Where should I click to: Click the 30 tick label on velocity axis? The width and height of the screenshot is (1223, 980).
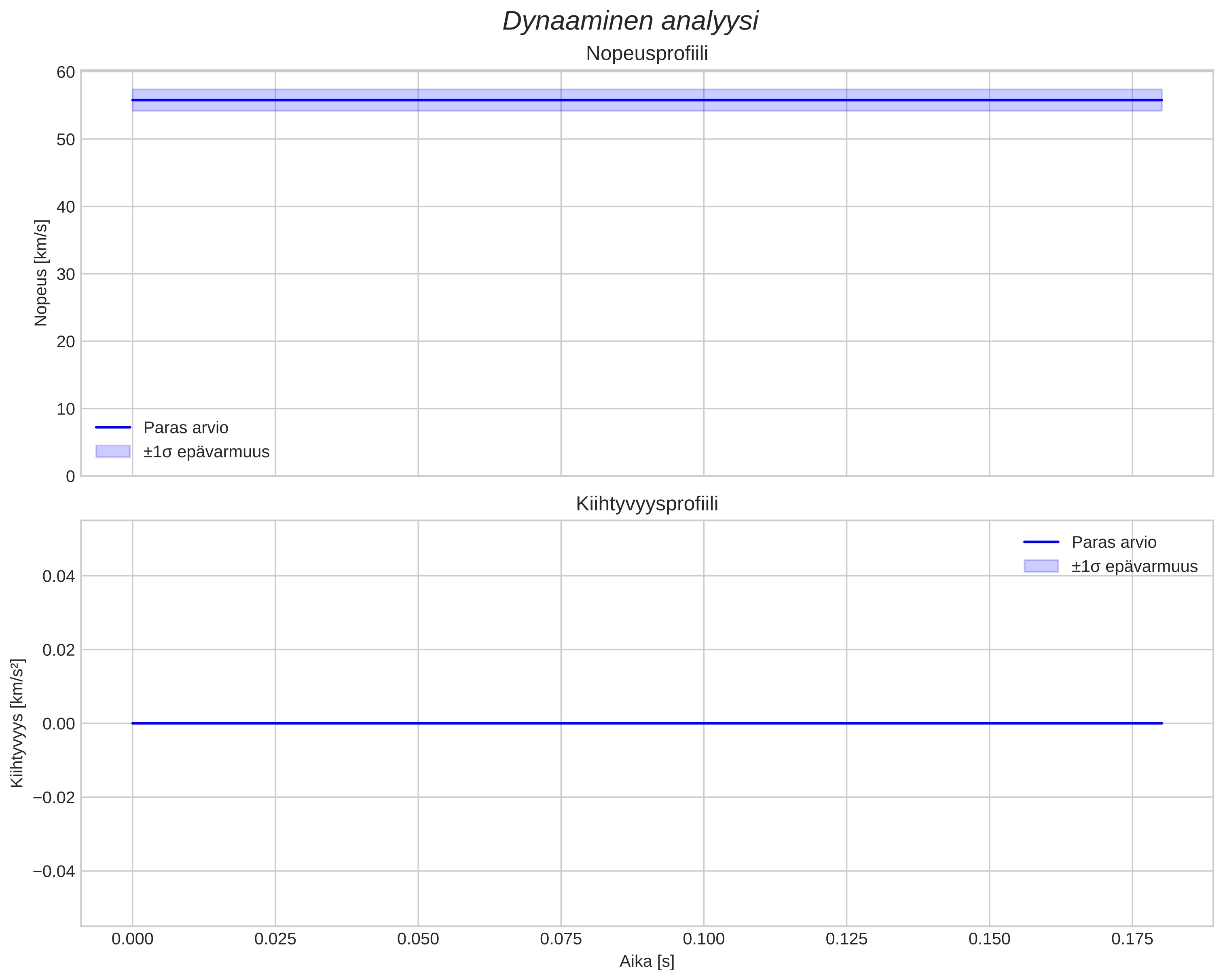(66, 275)
